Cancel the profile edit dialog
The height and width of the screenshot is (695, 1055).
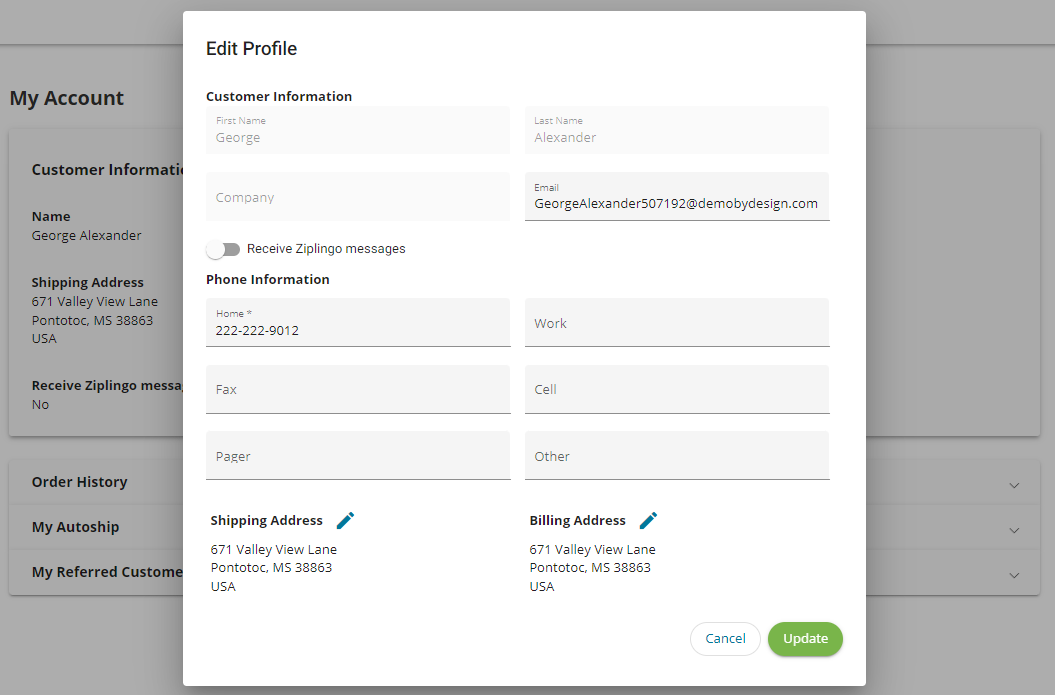point(725,639)
